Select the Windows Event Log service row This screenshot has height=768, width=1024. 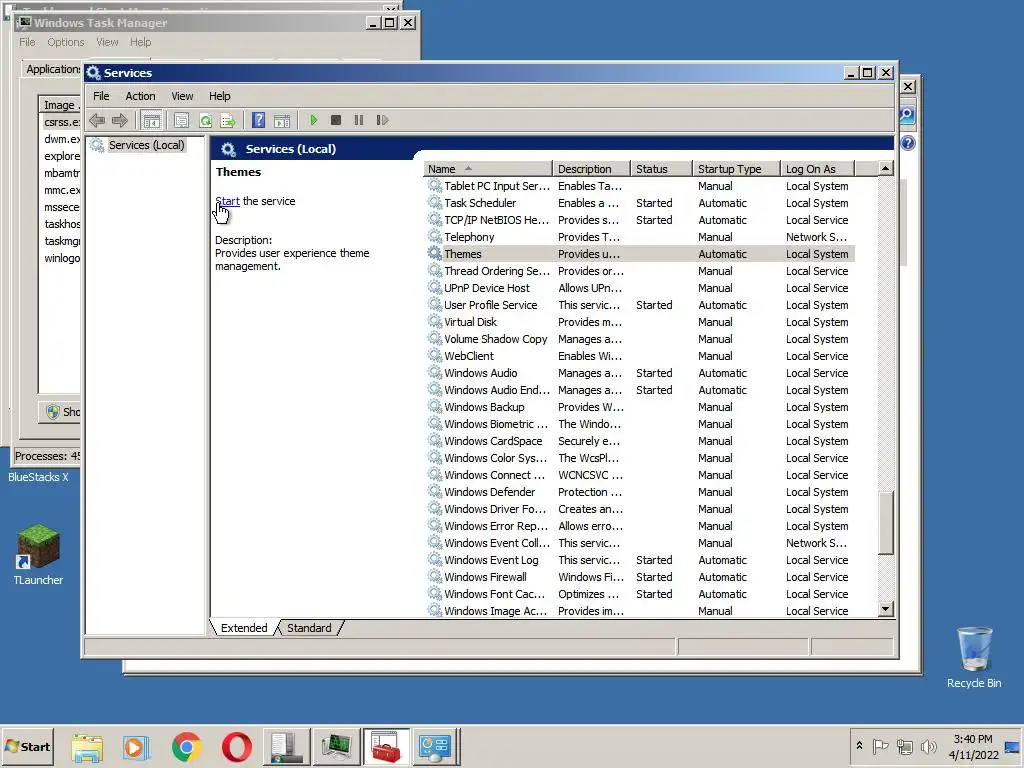point(640,560)
